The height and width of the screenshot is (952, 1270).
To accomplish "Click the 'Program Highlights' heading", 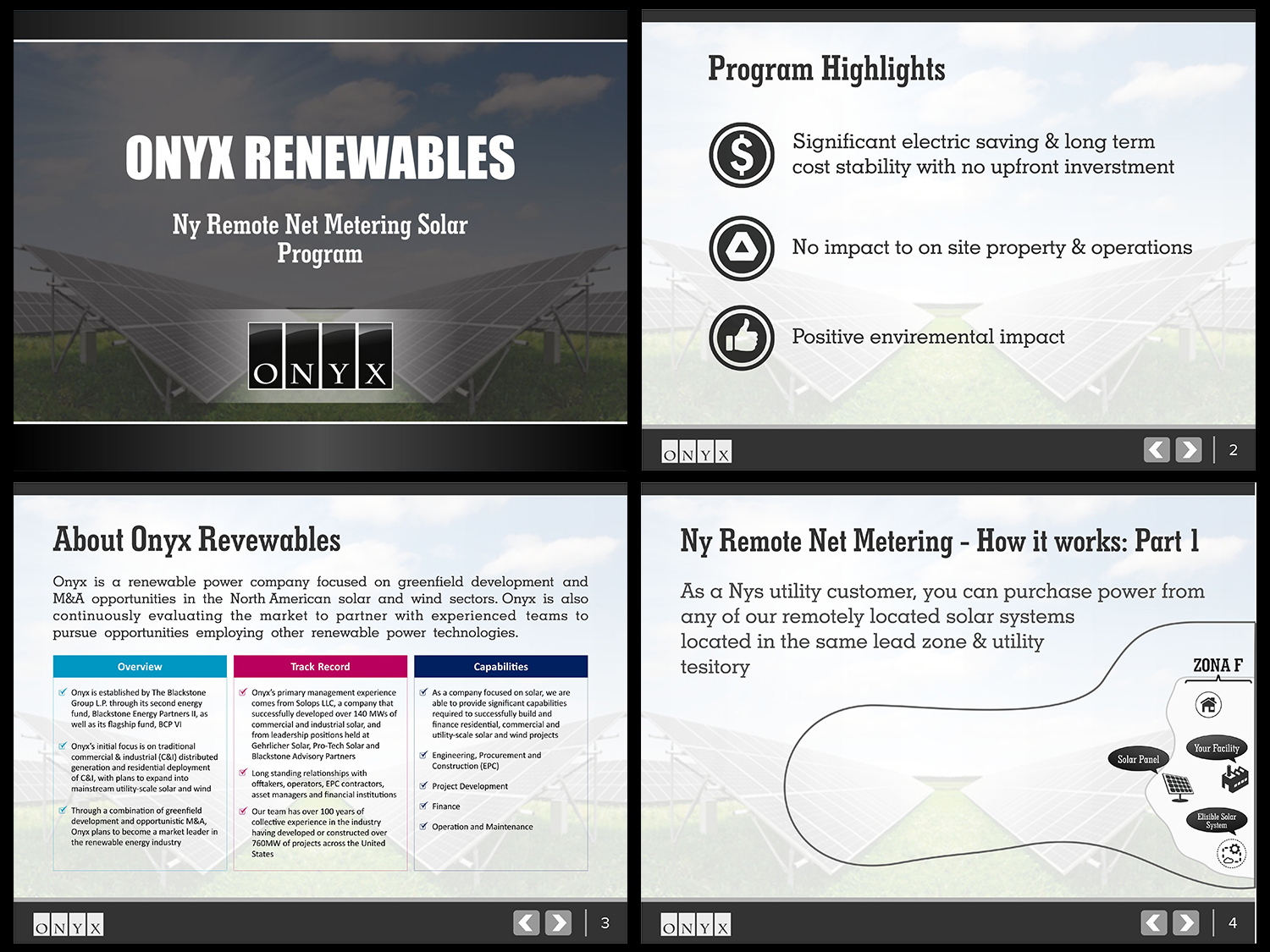I will 826,69.
